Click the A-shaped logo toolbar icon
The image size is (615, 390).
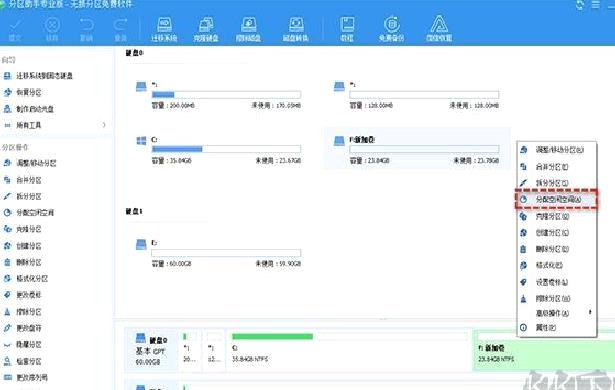point(439,29)
